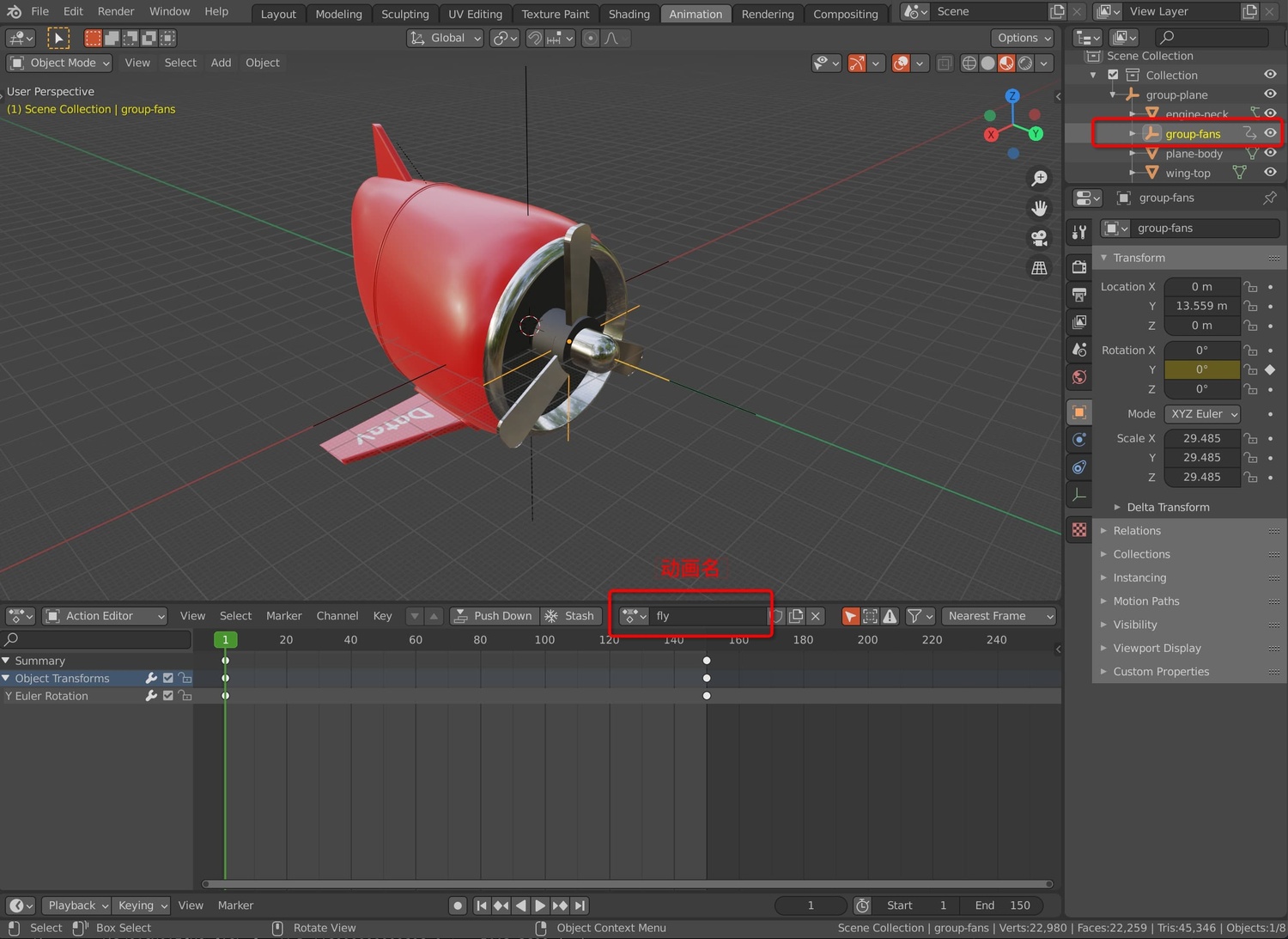This screenshot has height=939, width=1288.
Task: Open the Texture properties checker icon
Action: [x=1079, y=530]
